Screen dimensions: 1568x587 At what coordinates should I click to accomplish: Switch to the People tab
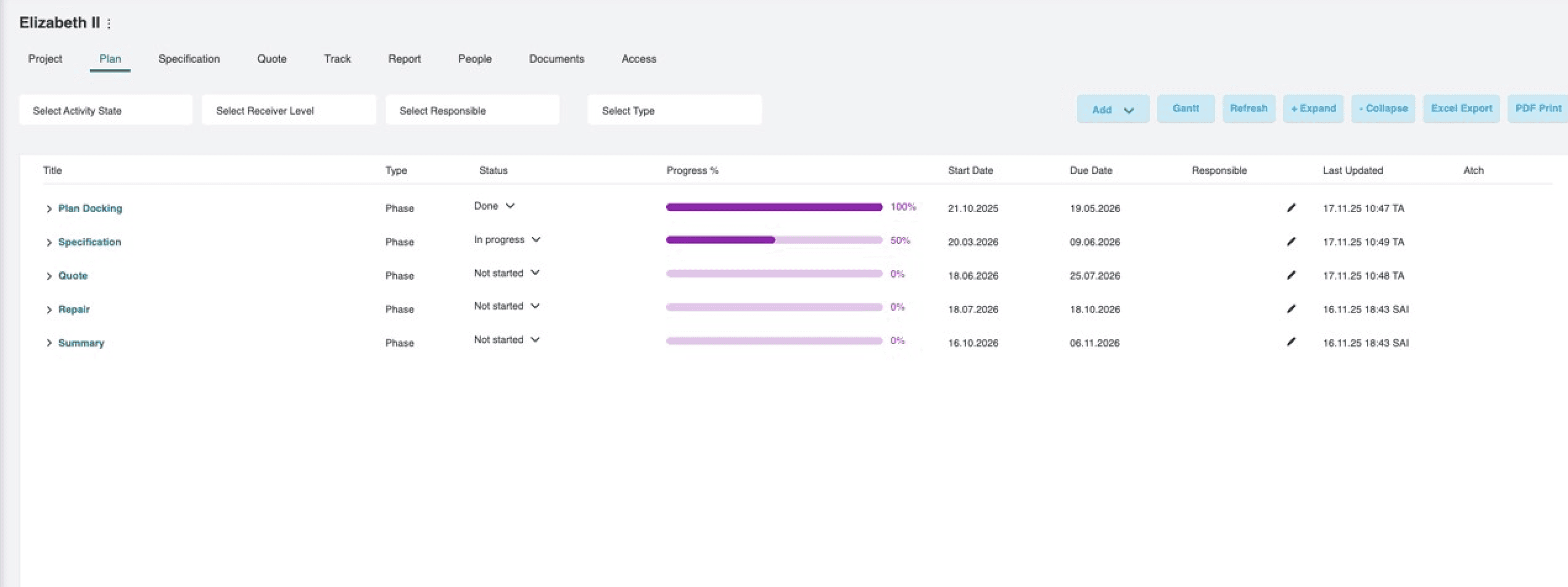[x=474, y=59]
